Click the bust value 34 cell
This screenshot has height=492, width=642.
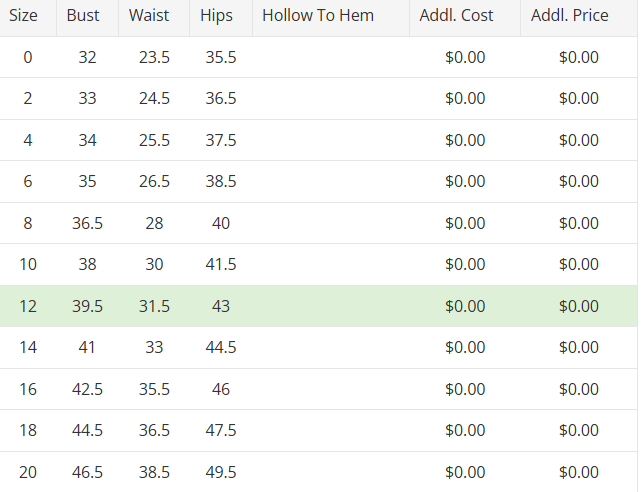click(x=87, y=140)
